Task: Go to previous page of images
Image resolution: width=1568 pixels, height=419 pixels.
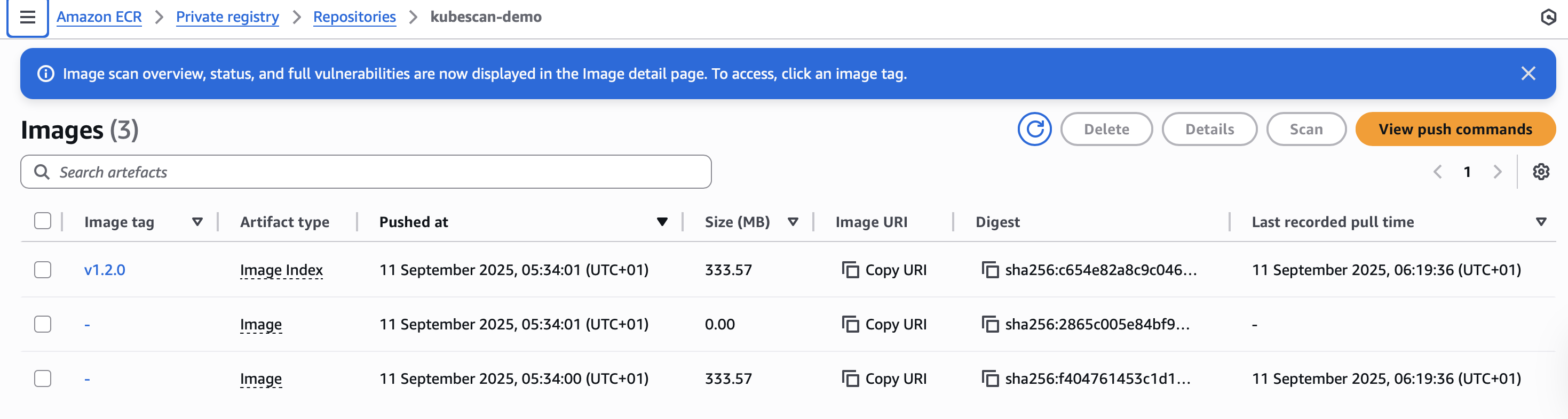Action: [1438, 172]
